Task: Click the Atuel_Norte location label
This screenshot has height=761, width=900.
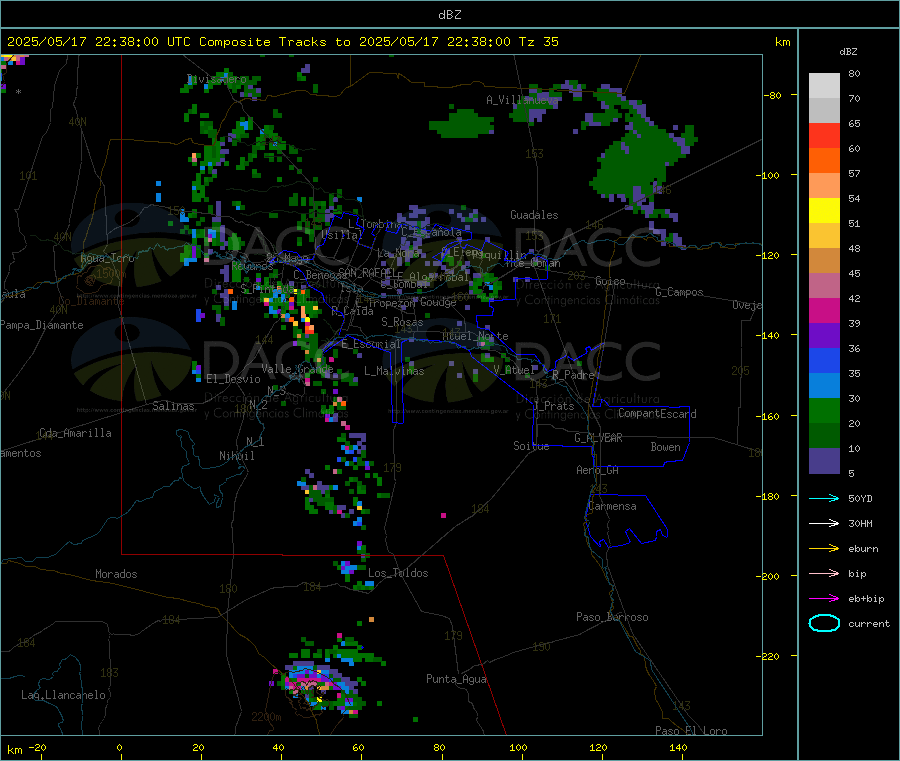Action: (475, 336)
